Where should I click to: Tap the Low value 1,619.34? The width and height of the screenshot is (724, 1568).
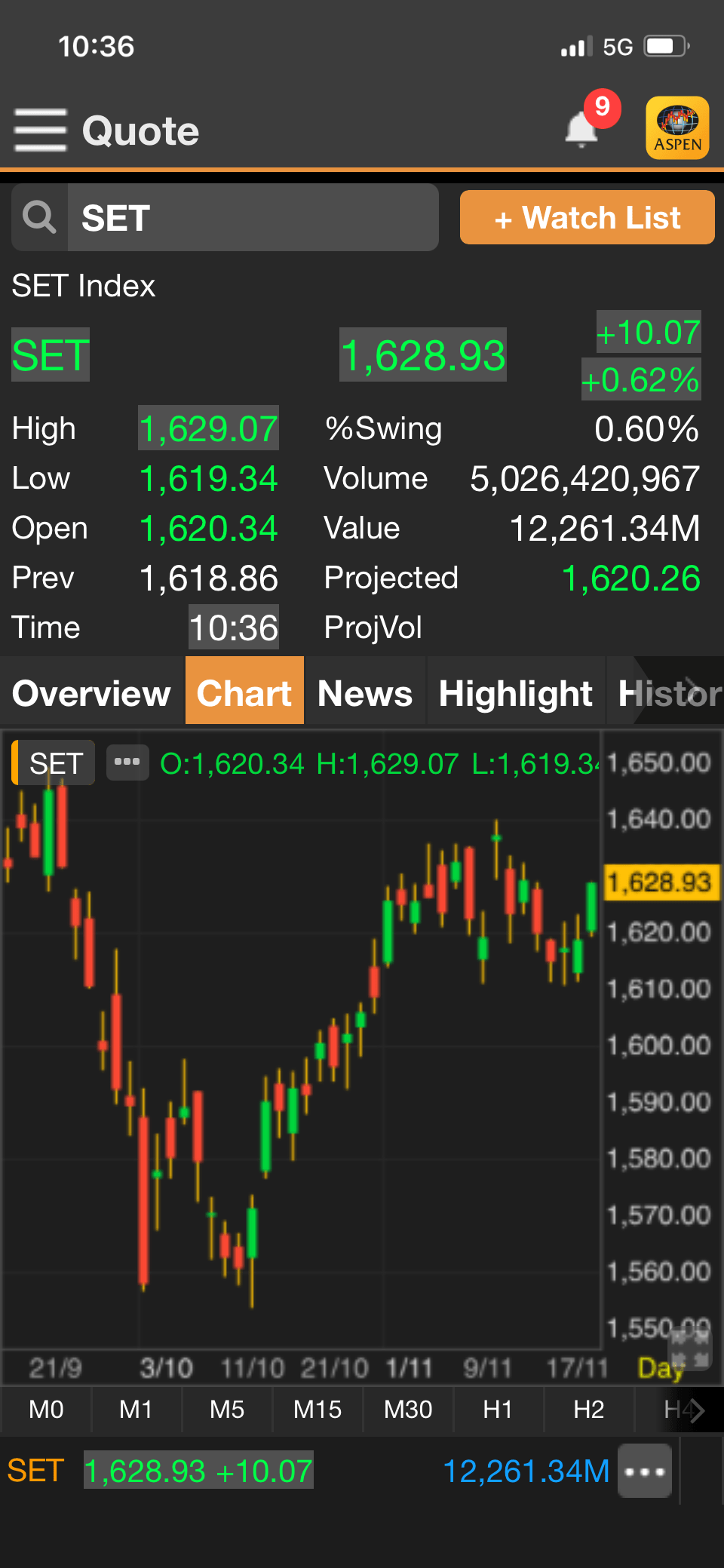209,478
